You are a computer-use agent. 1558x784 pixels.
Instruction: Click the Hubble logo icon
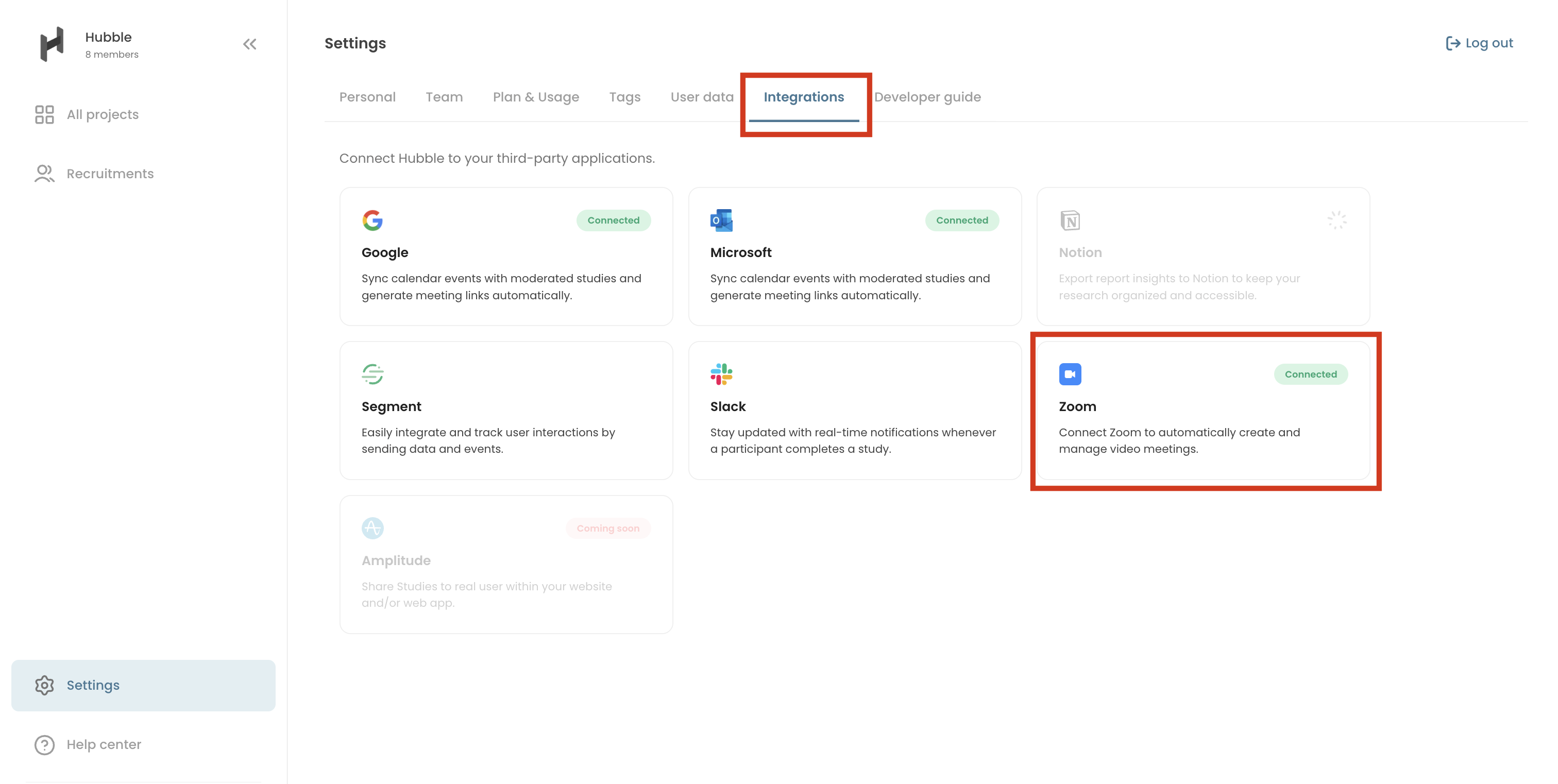[x=52, y=44]
